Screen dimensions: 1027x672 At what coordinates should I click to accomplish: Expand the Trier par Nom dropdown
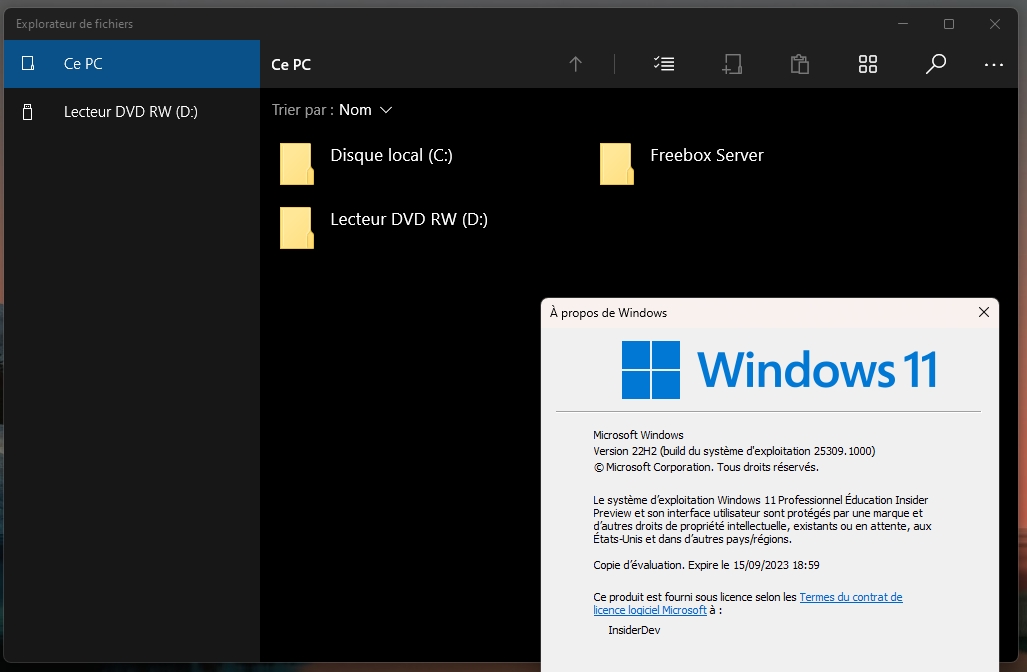(x=365, y=110)
